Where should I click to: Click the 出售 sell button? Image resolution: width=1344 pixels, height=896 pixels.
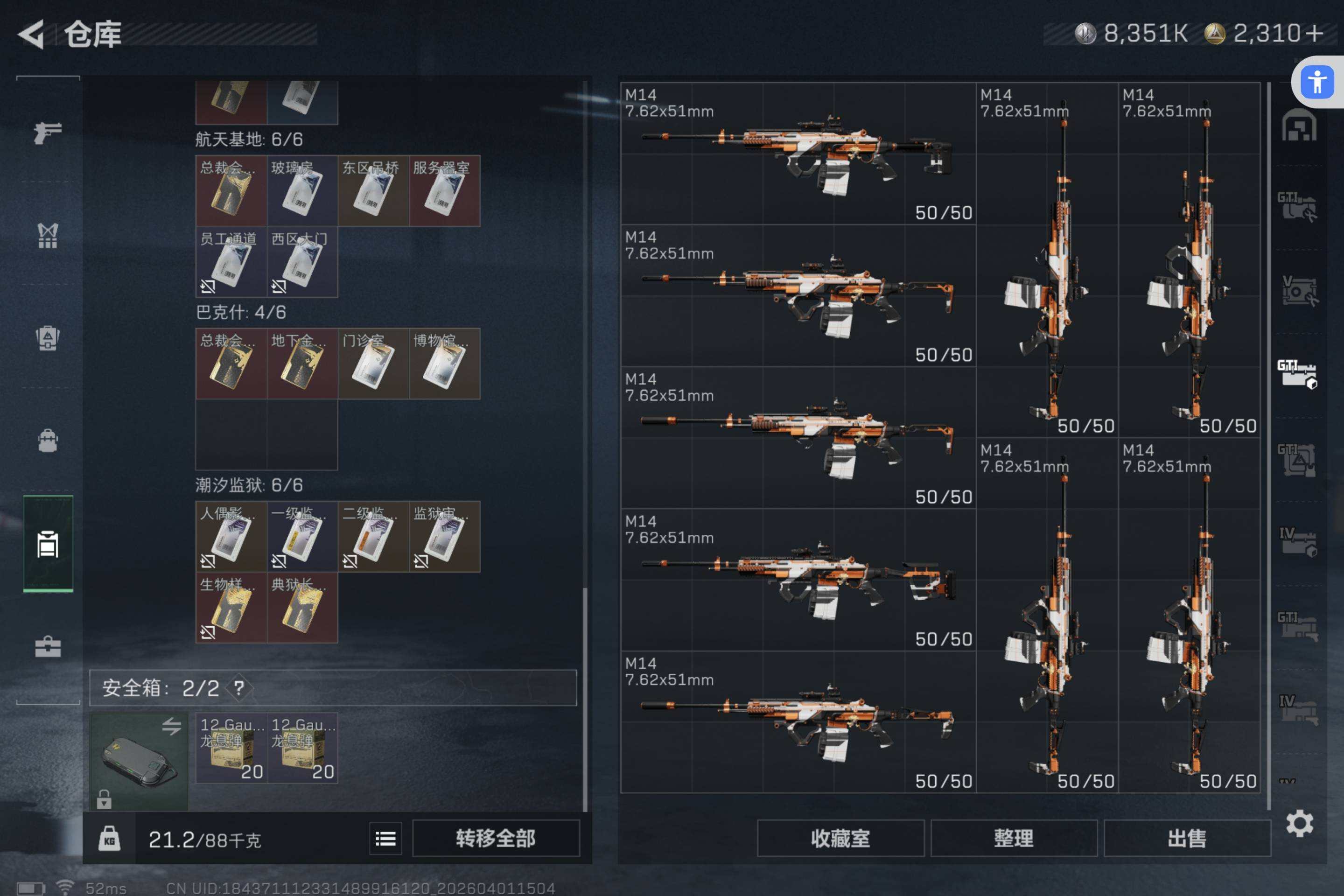1187,839
